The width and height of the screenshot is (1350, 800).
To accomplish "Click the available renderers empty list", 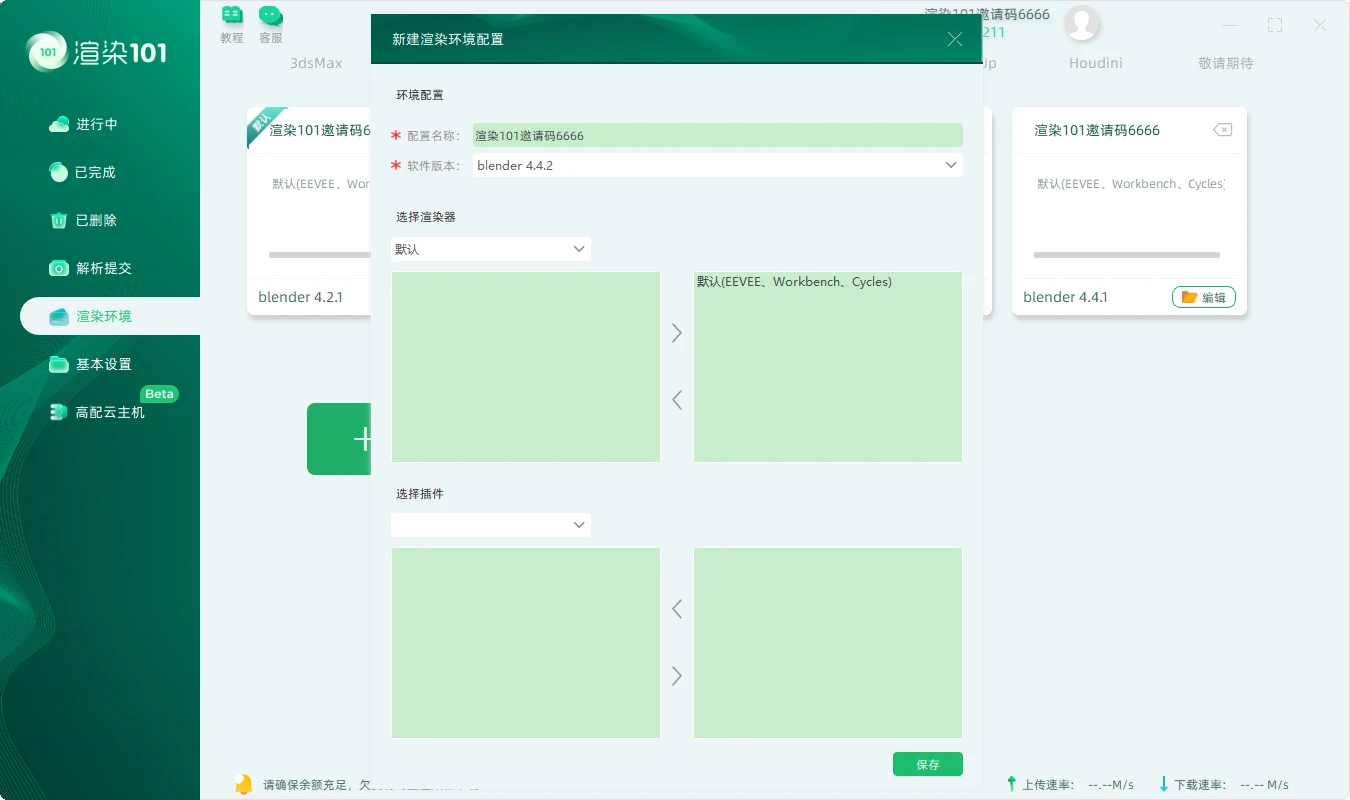I will point(526,367).
